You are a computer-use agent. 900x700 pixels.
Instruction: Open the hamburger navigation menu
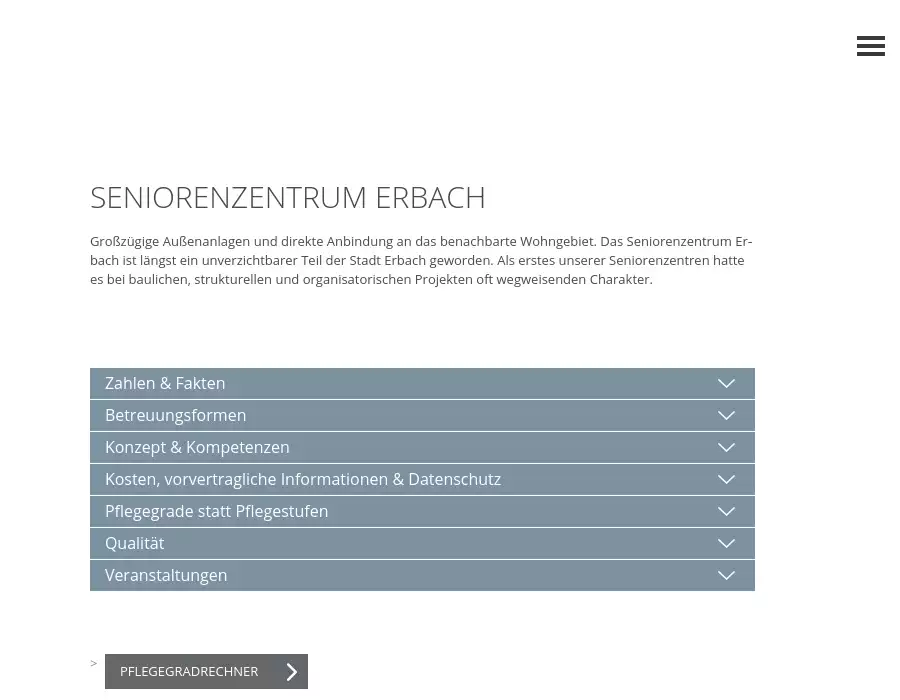point(870,46)
